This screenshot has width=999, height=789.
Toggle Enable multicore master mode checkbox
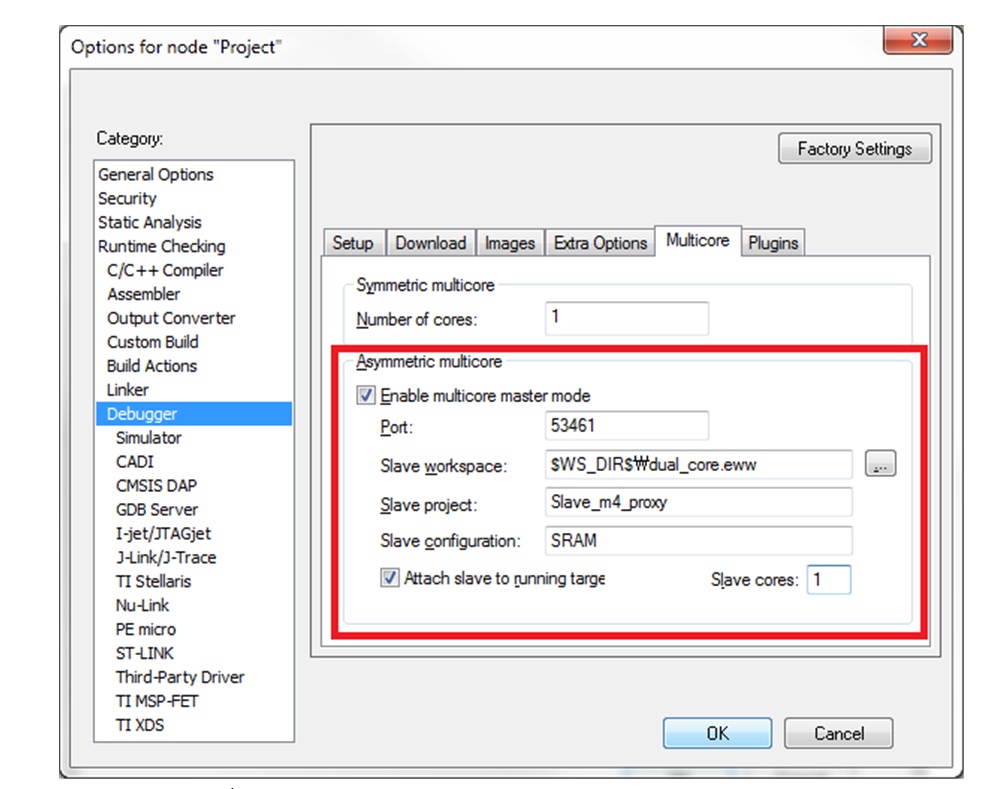[366, 396]
